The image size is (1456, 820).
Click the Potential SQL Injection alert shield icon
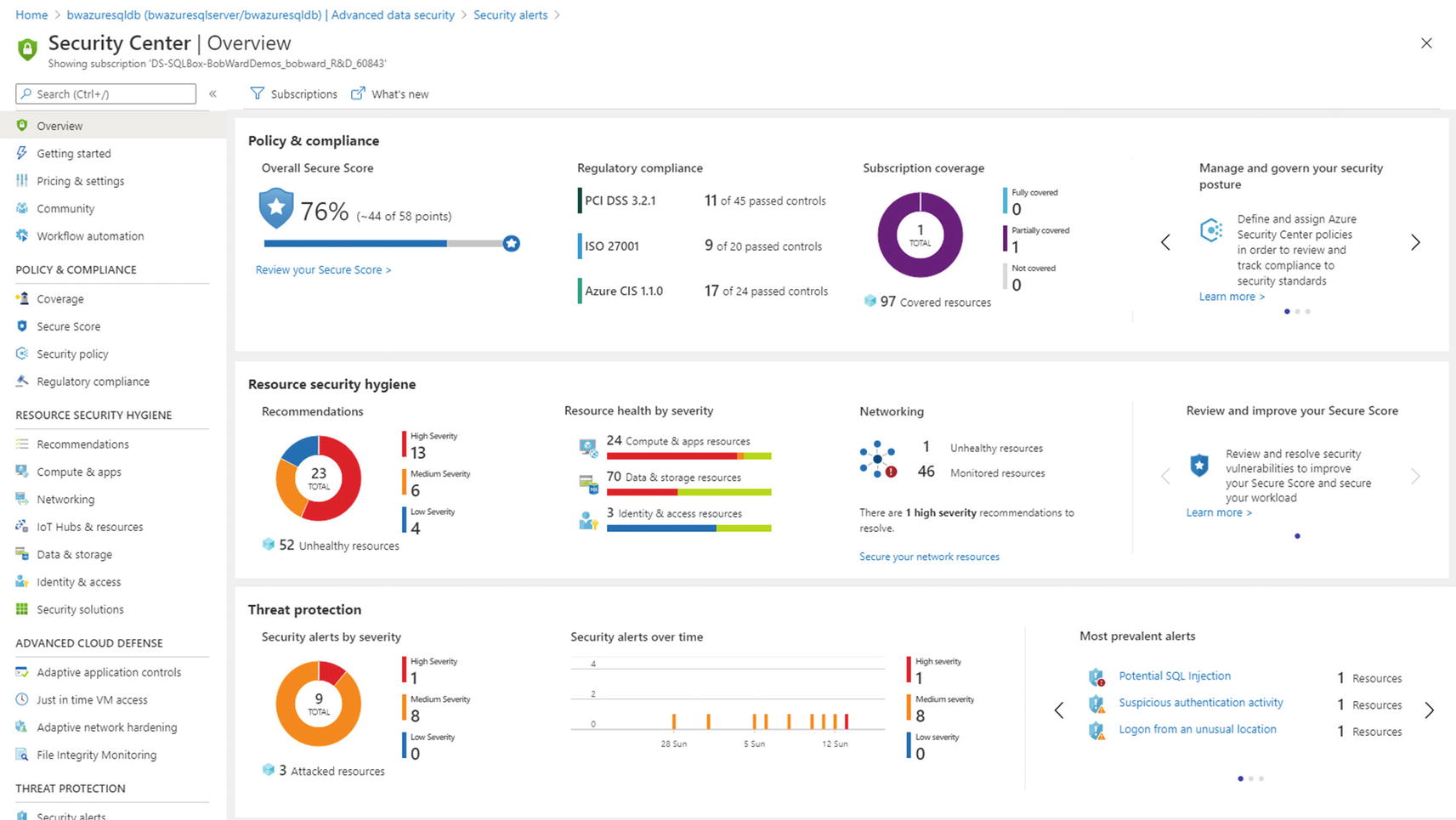(1096, 677)
